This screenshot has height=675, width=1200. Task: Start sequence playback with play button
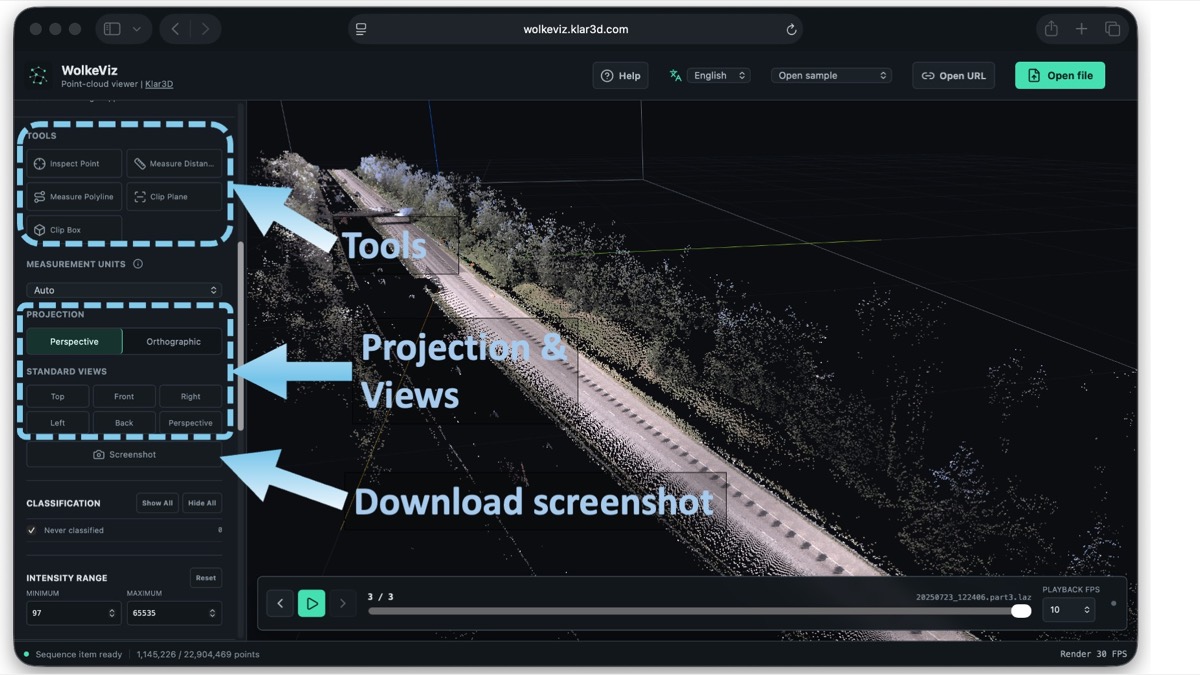click(311, 603)
